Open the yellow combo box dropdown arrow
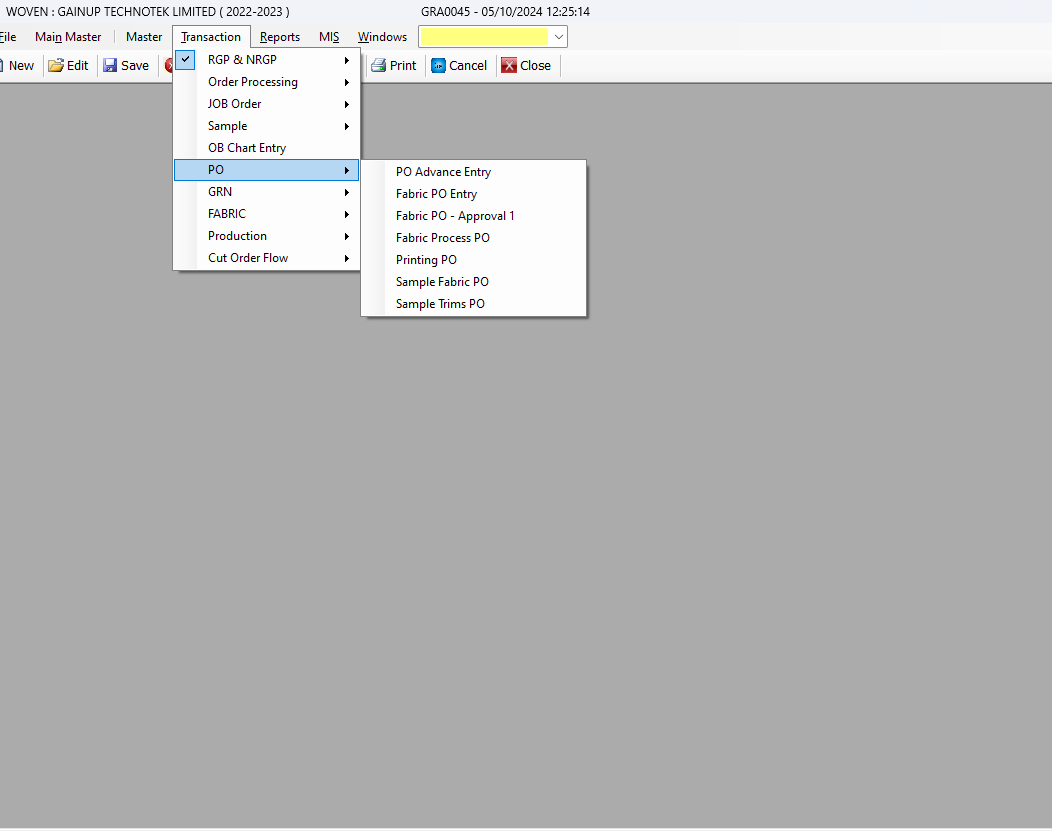The height and width of the screenshot is (831, 1052). [x=558, y=37]
